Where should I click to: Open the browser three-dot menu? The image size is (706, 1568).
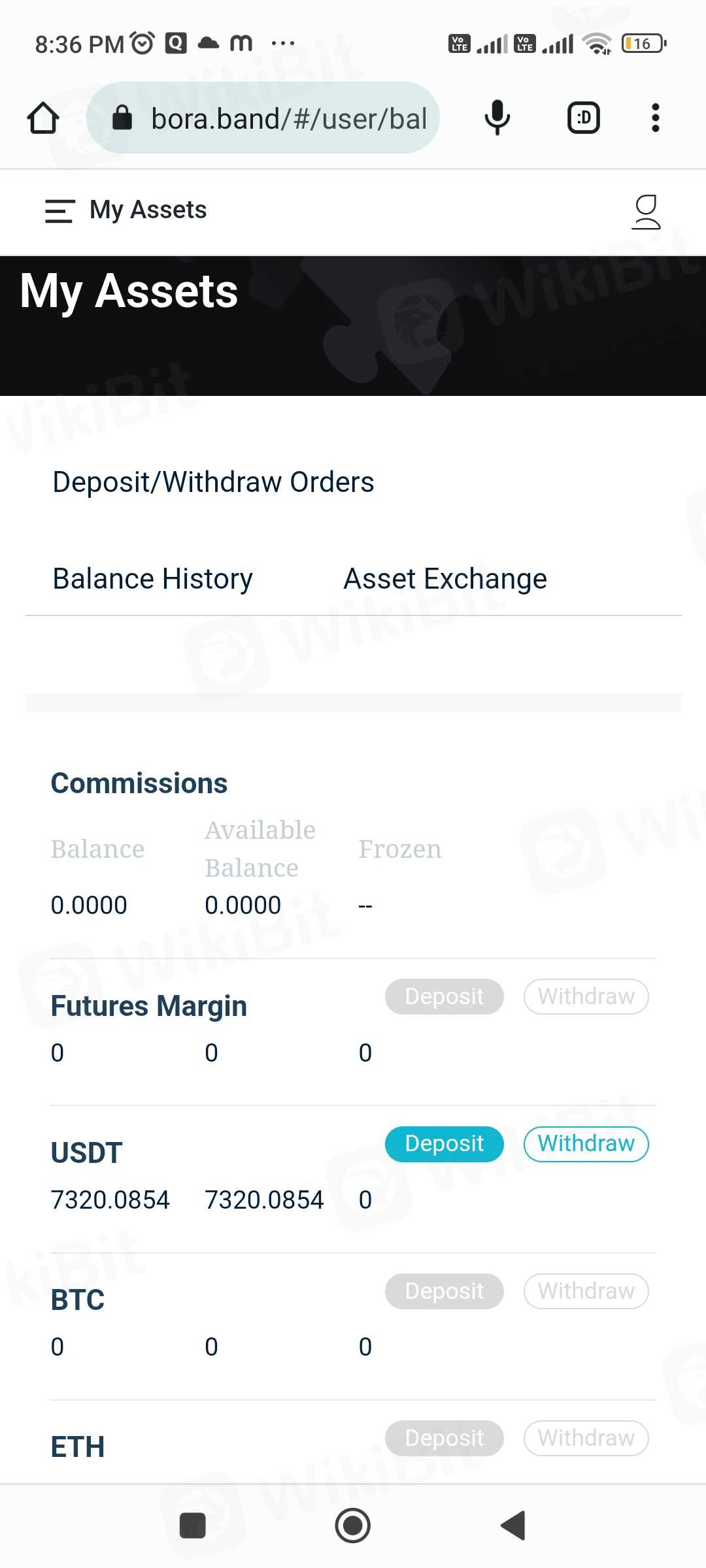coord(655,118)
